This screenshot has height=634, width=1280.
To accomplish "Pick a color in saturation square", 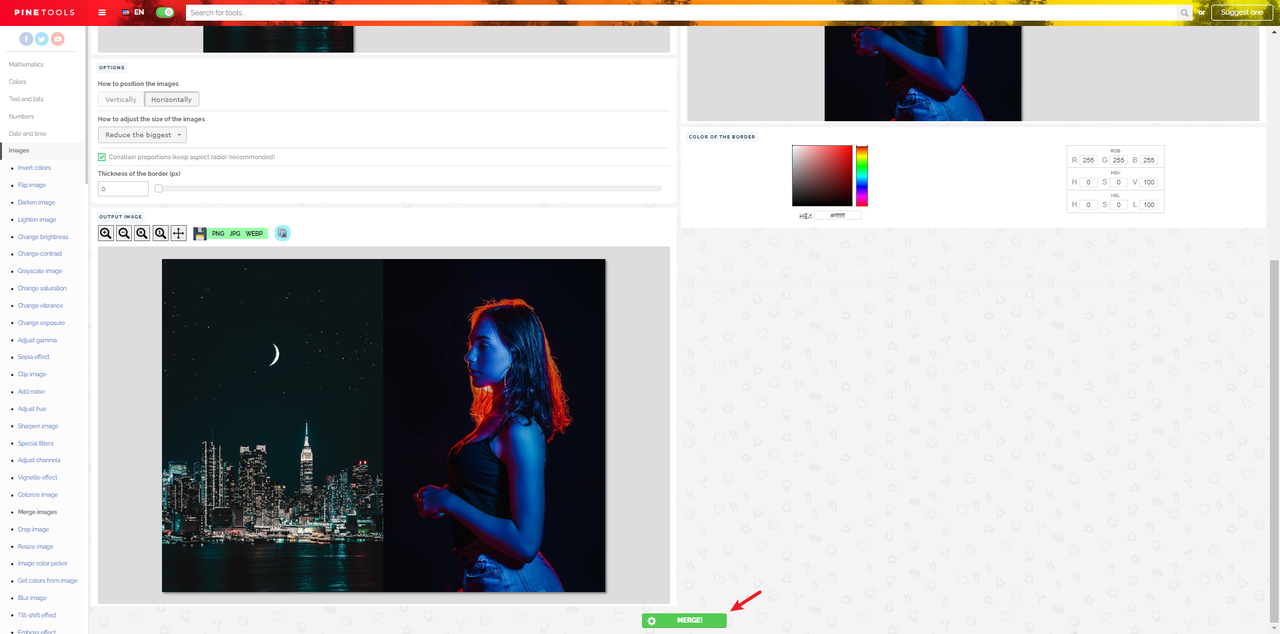I will (822, 176).
